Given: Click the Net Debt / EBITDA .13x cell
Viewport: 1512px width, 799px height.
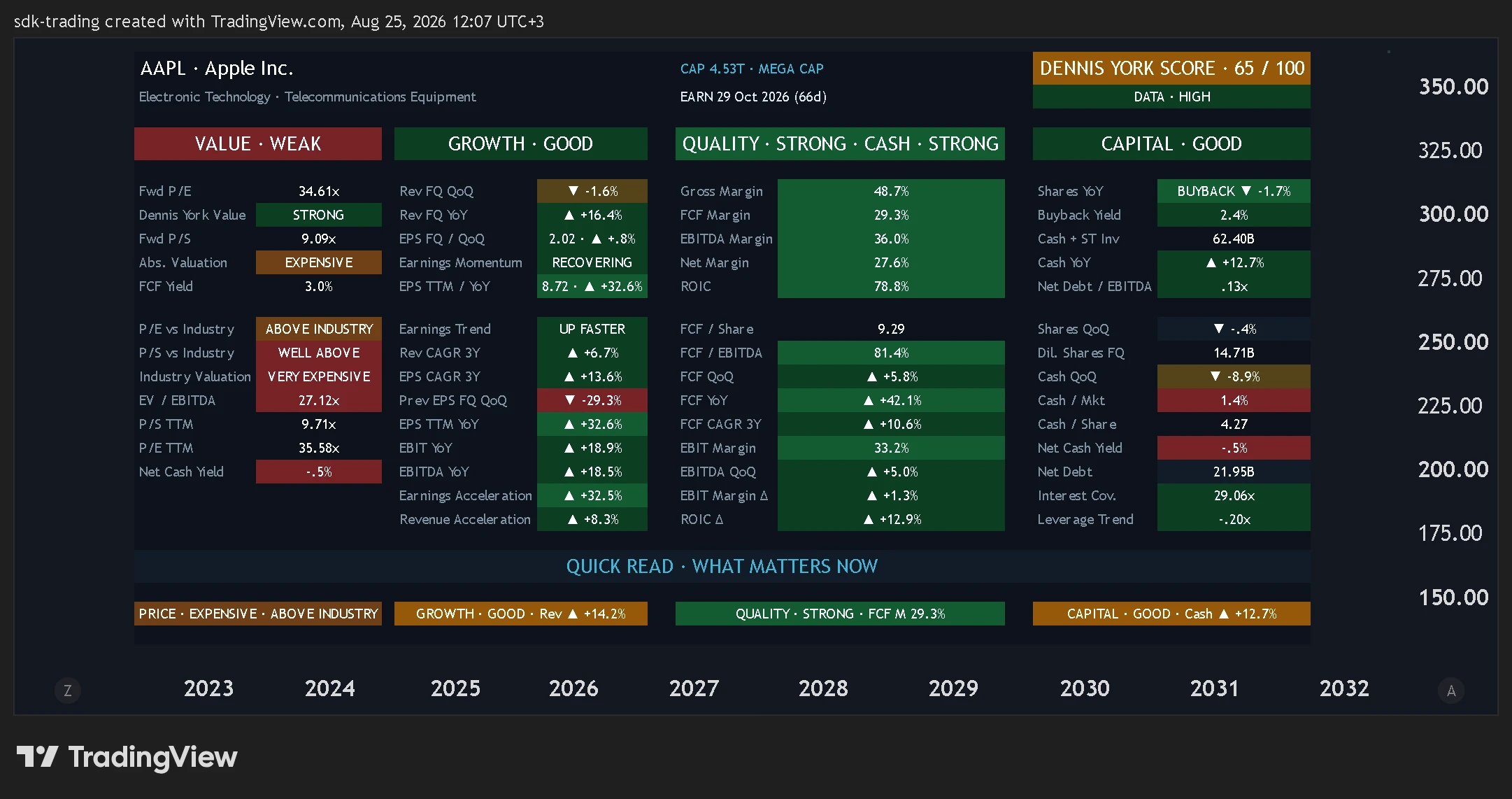Looking at the screenshot, I should coord(1234,286).
